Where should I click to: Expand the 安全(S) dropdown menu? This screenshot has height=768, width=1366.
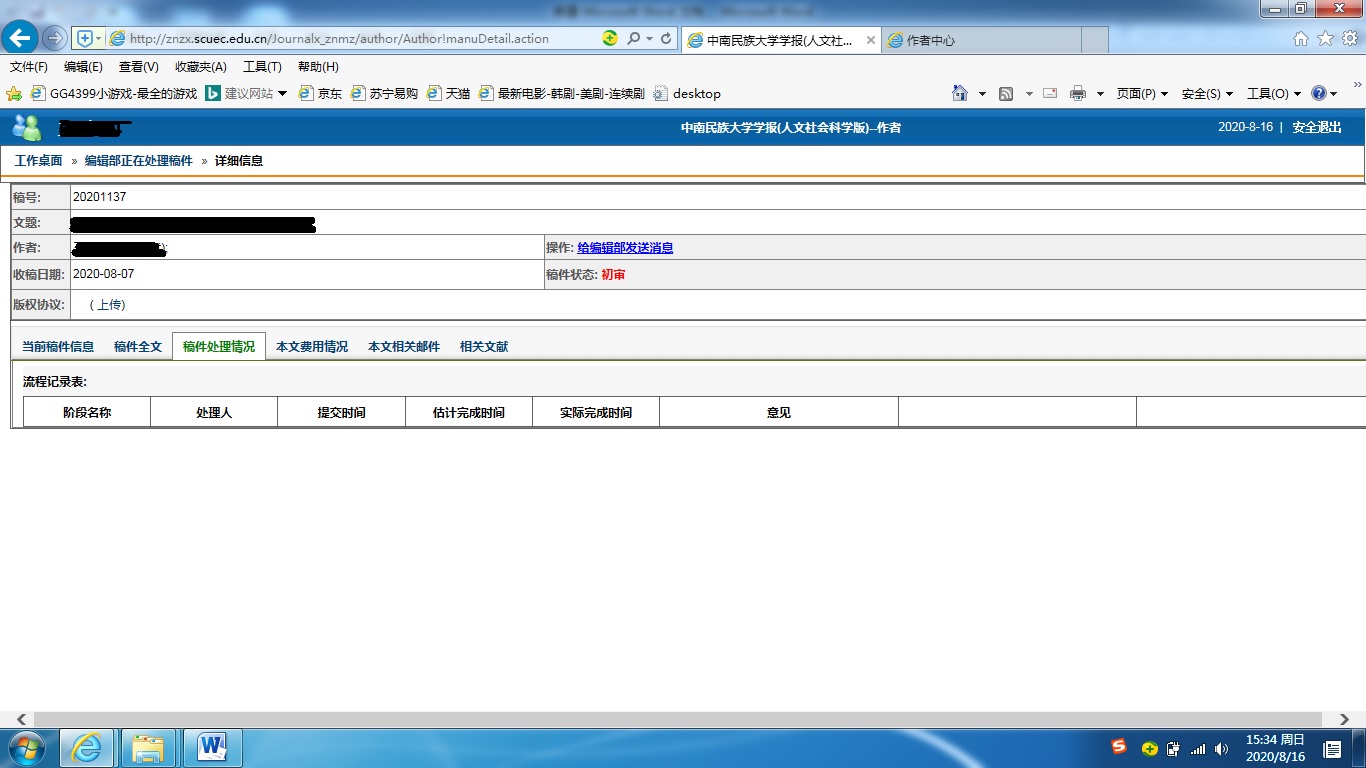point(1207,93)
